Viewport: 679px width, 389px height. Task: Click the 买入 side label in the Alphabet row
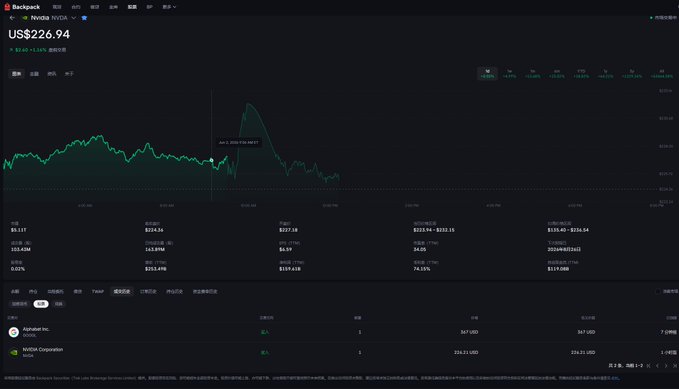pos(265,332)
